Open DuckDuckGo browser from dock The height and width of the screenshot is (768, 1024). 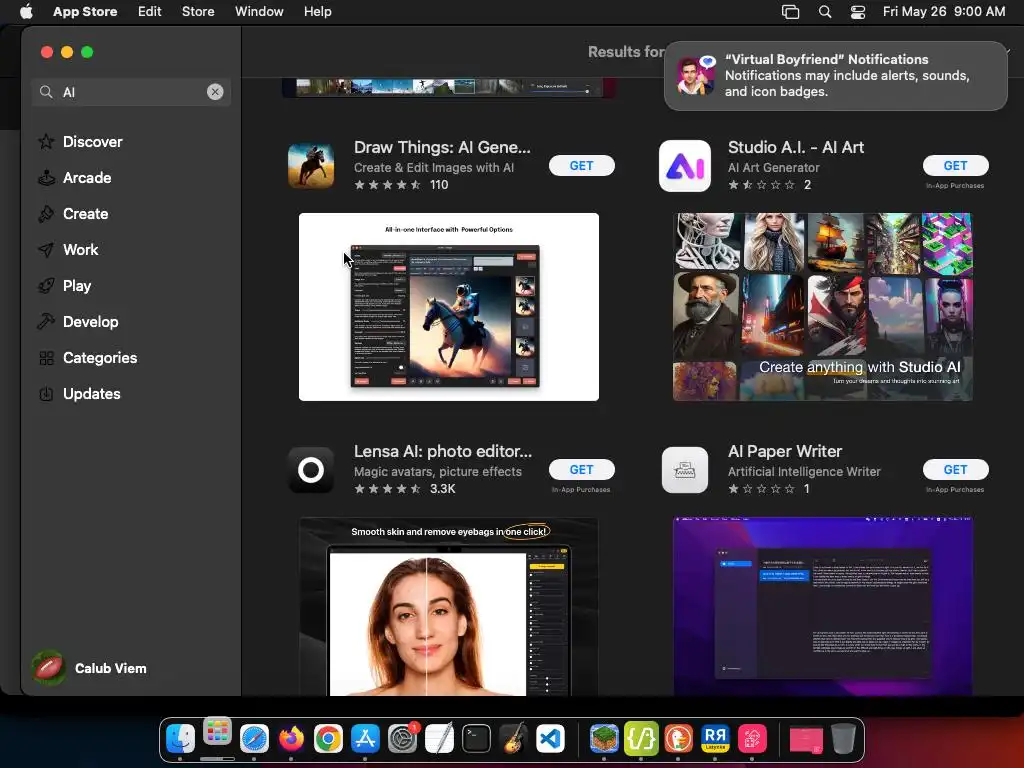tap(679, 739)
